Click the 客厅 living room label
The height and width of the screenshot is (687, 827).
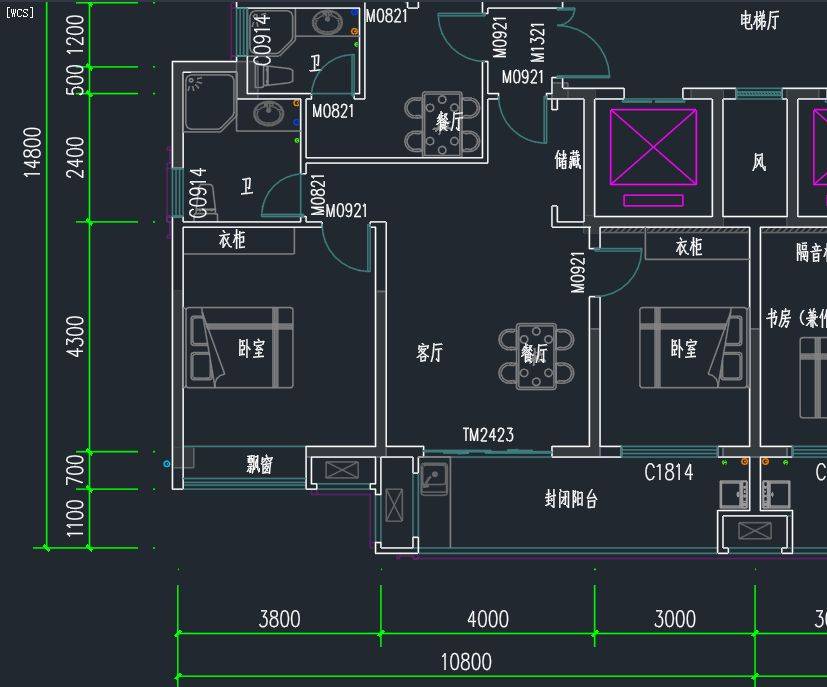429,353
